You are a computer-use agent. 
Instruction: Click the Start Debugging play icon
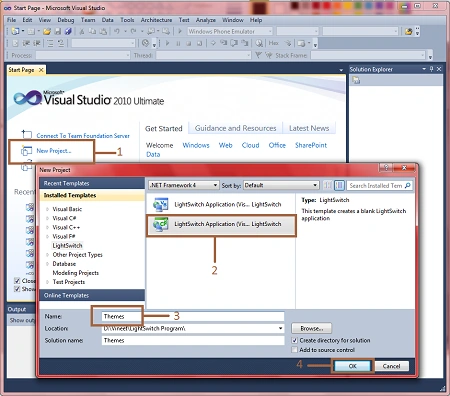180,31
